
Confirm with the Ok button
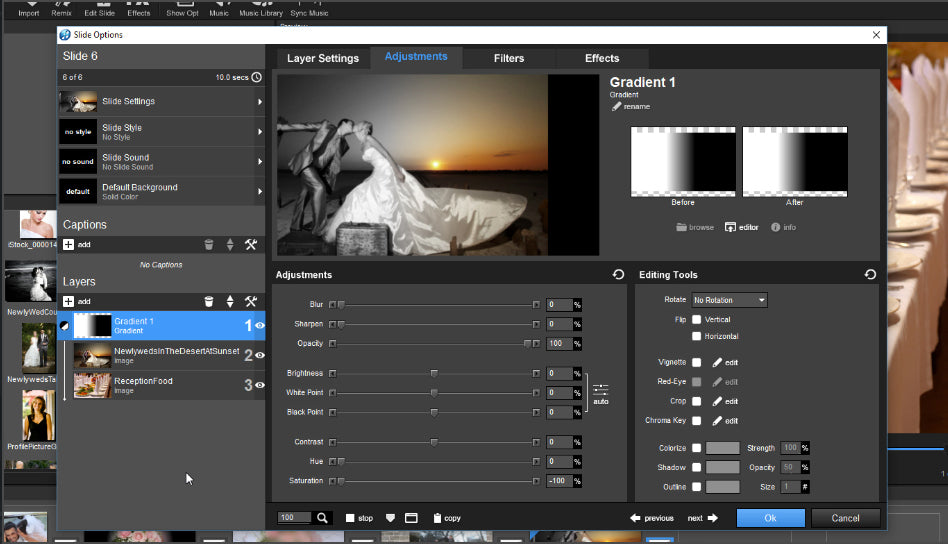pos(770,518)
